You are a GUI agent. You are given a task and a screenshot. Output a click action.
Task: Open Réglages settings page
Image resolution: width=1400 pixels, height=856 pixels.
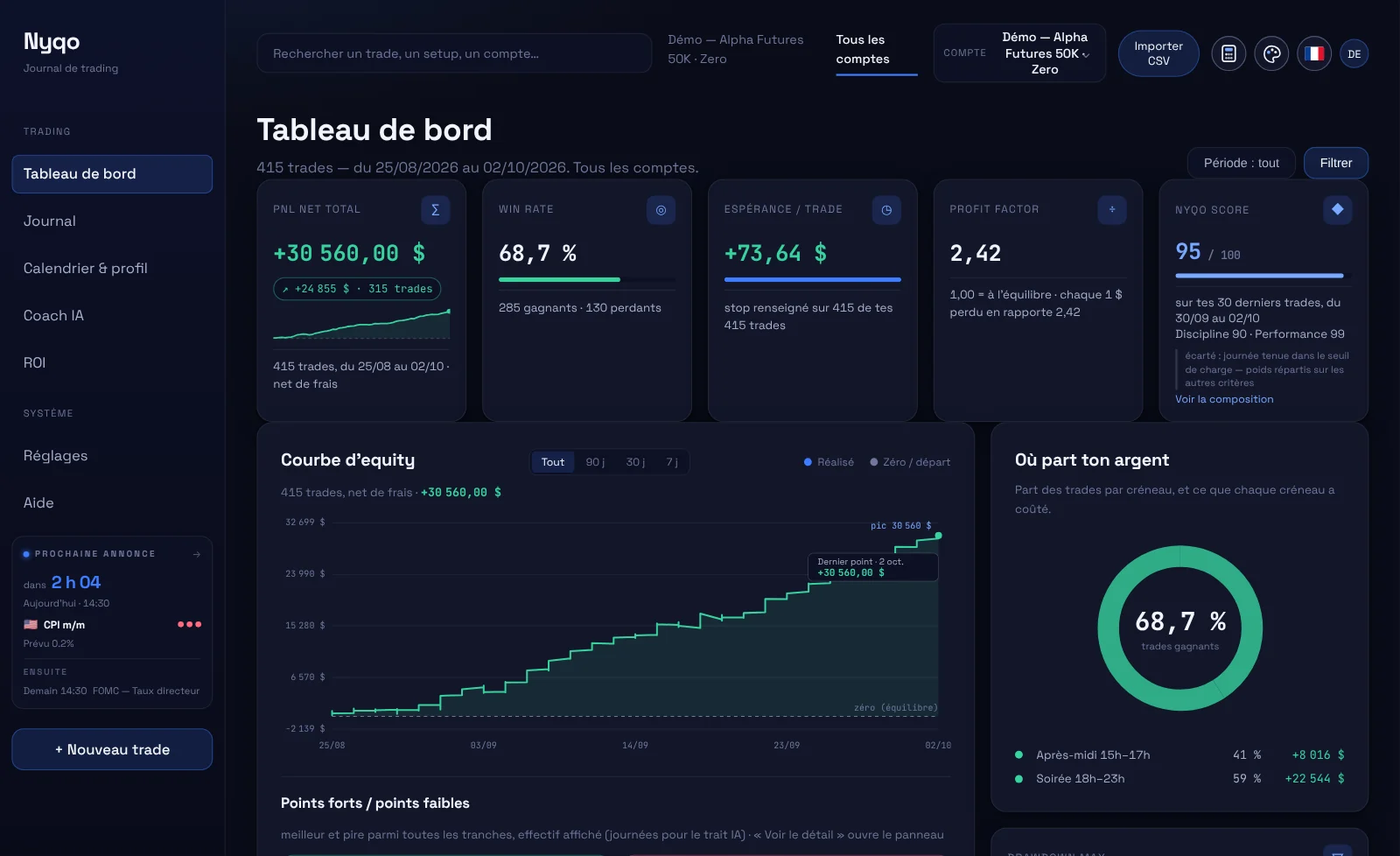point(112,456)
